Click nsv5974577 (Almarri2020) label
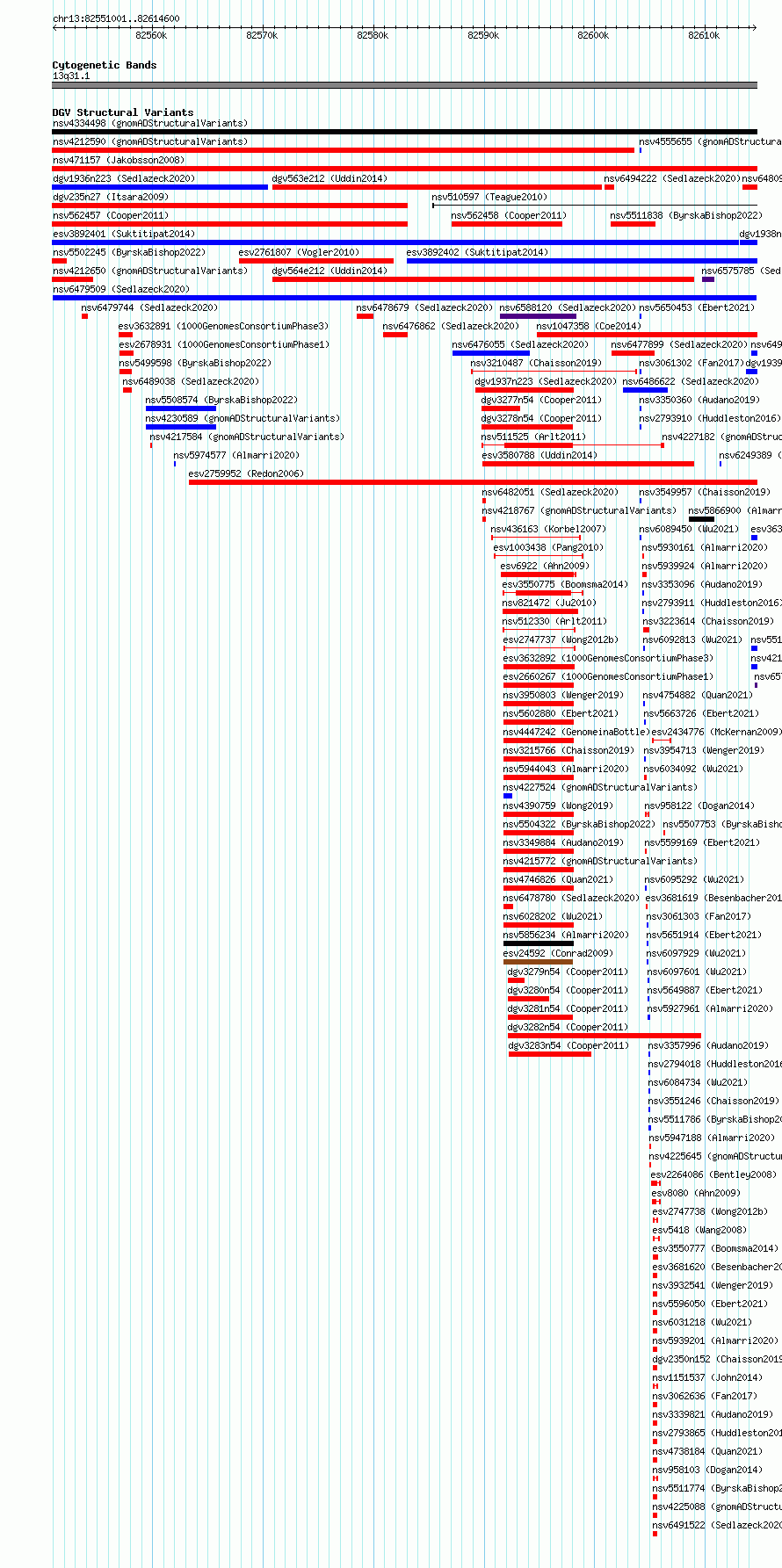 pos(237,455)
